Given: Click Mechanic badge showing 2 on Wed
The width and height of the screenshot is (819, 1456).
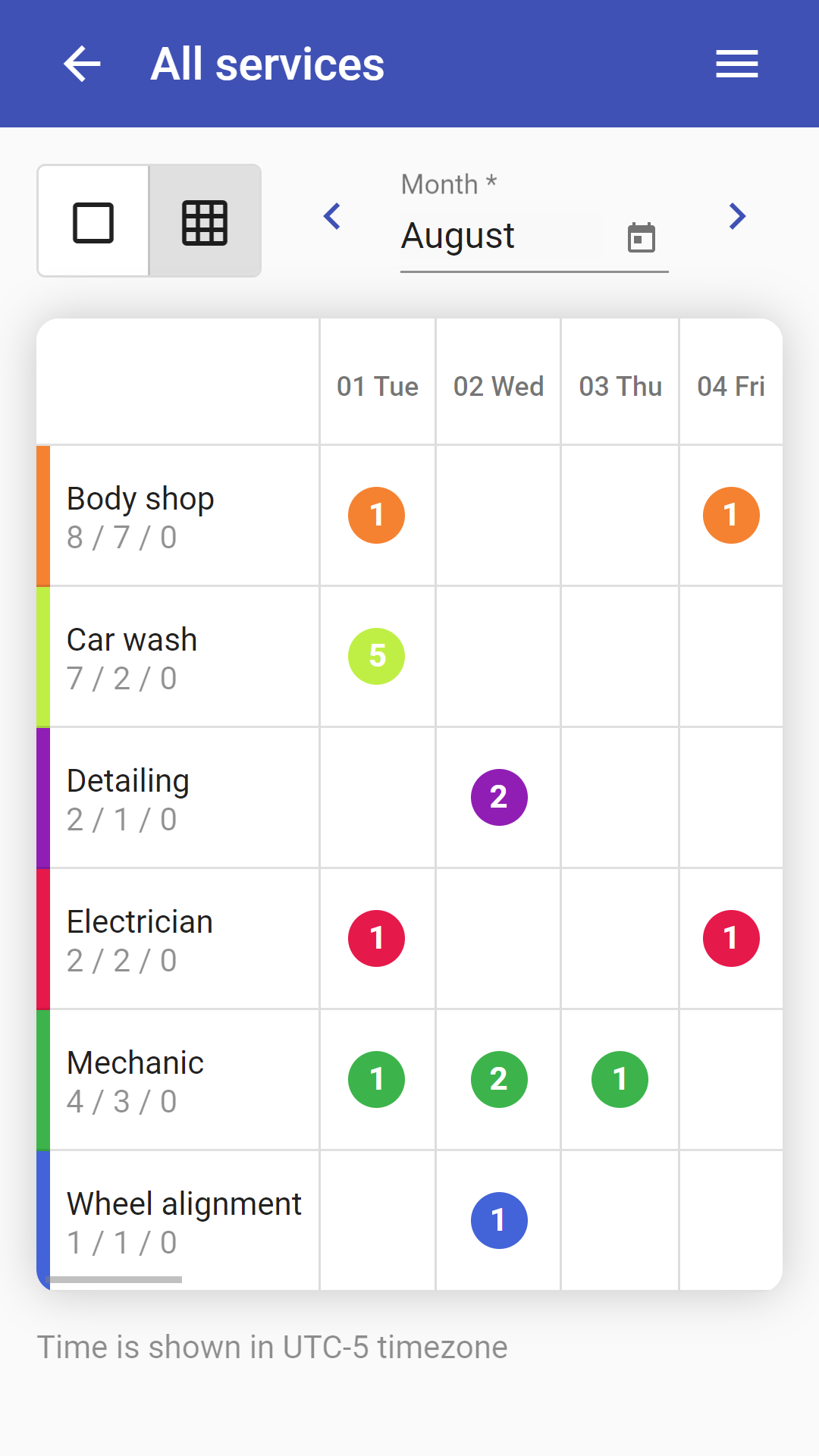Looking at the screenshot, I should coord(499,1079).
